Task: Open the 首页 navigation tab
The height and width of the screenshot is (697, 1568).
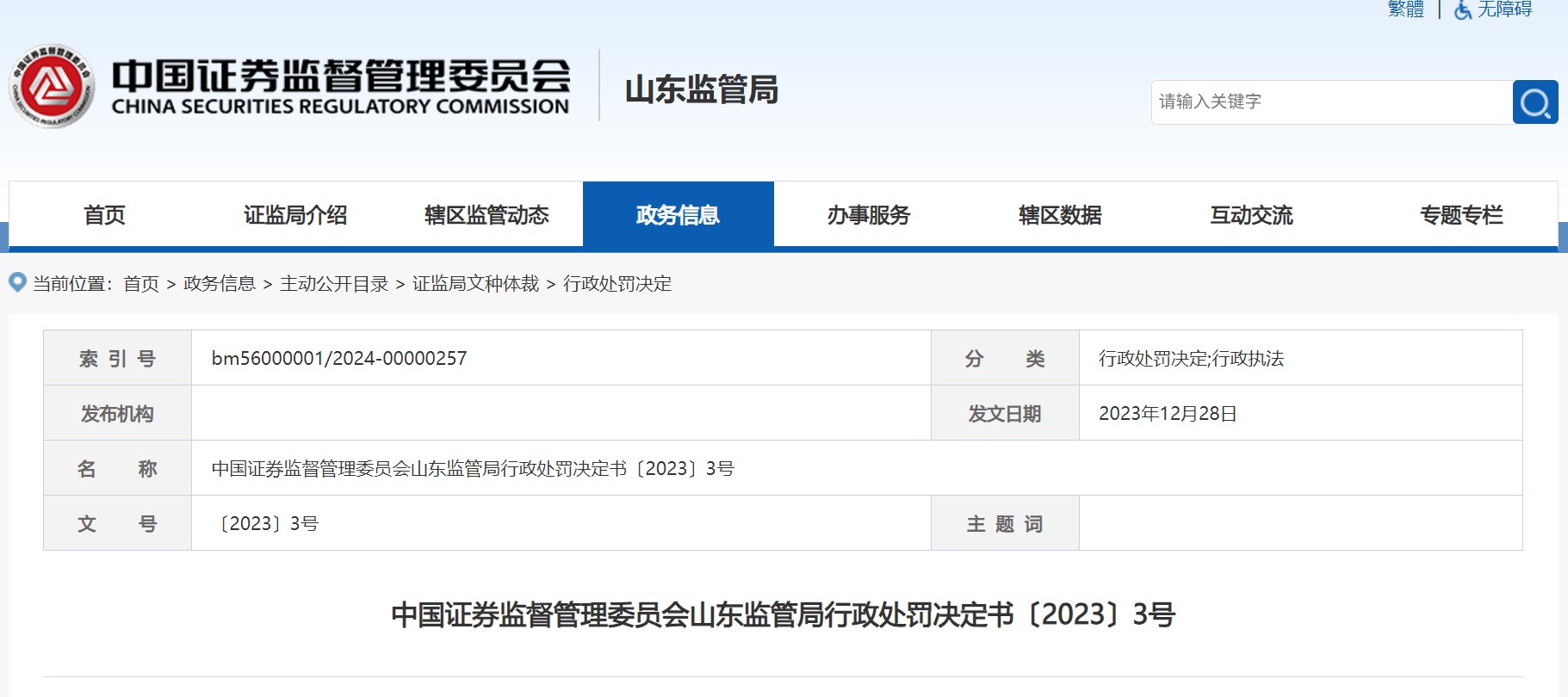Action: (x=104, y=214)
